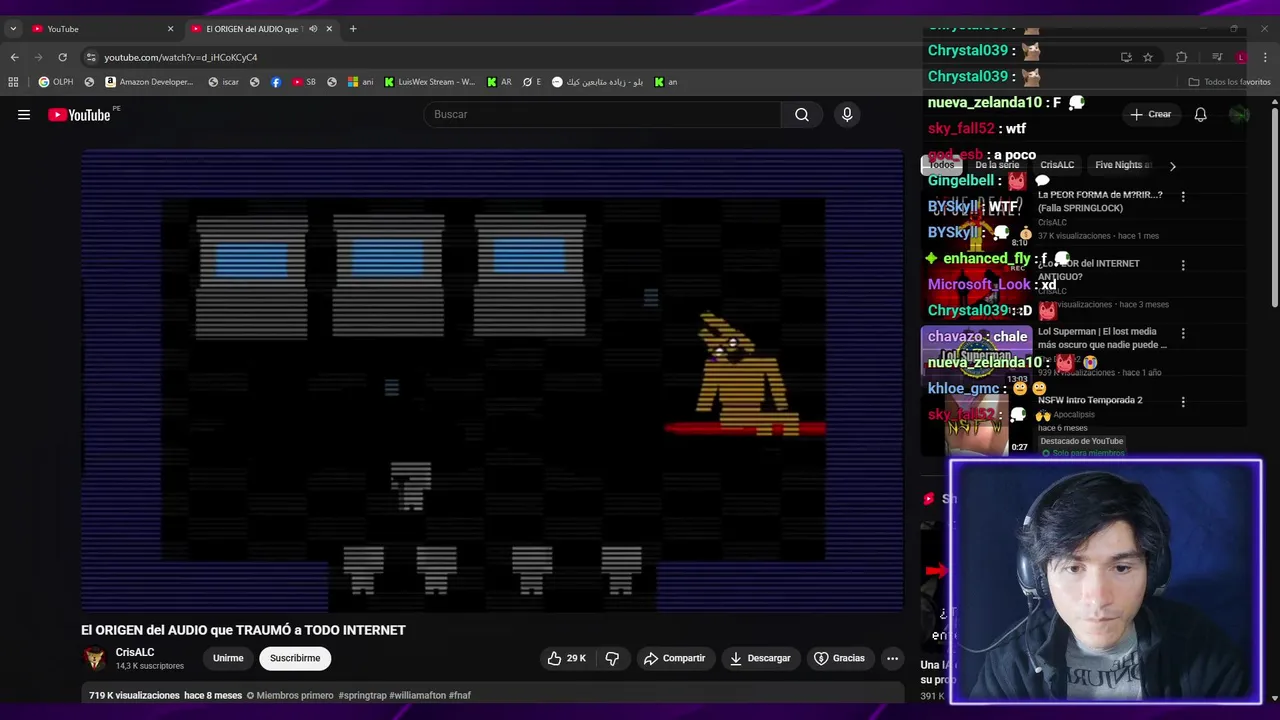Click the Gracias thanks button

[839, 658]
